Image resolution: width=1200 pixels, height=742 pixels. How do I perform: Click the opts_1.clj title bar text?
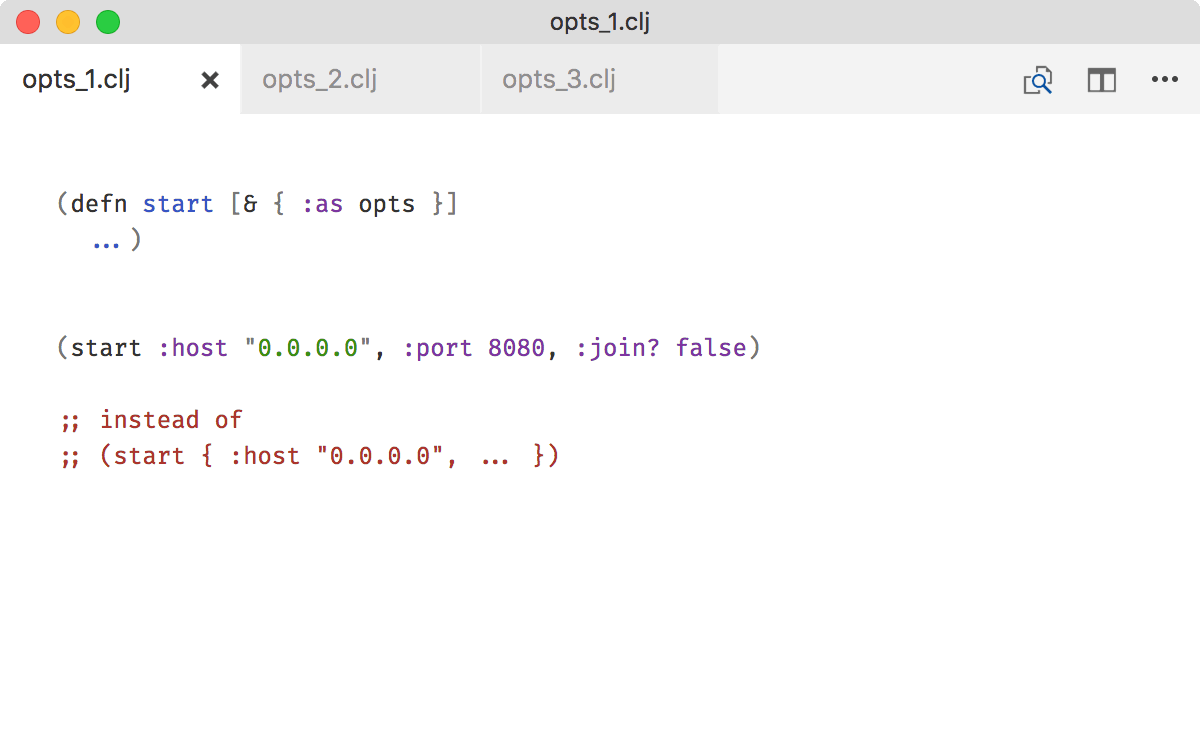click(598, 21)
